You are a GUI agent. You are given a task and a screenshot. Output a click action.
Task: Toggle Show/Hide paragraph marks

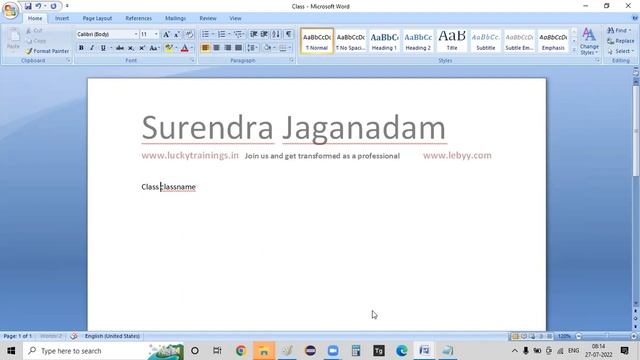(x=288, y=34)
